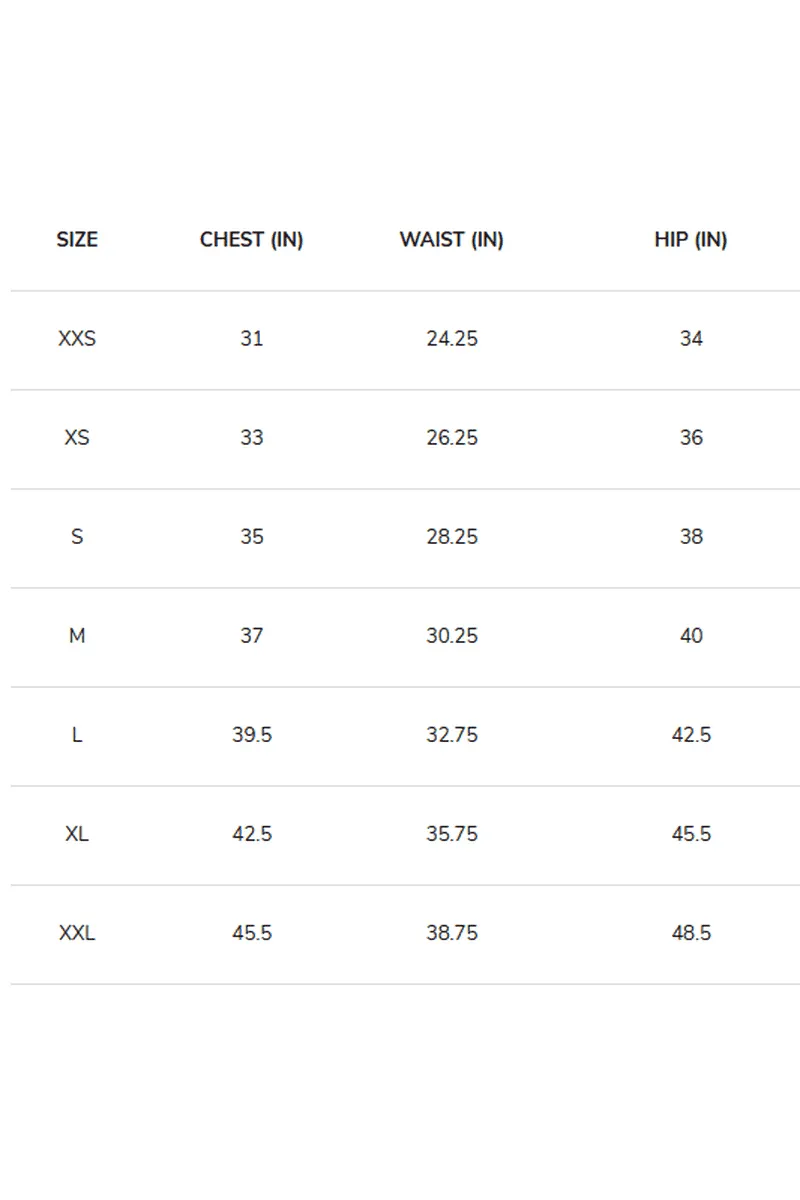
Task: Click hip value 38 for S
Action: pyautogui.click(x=691, y=537)
